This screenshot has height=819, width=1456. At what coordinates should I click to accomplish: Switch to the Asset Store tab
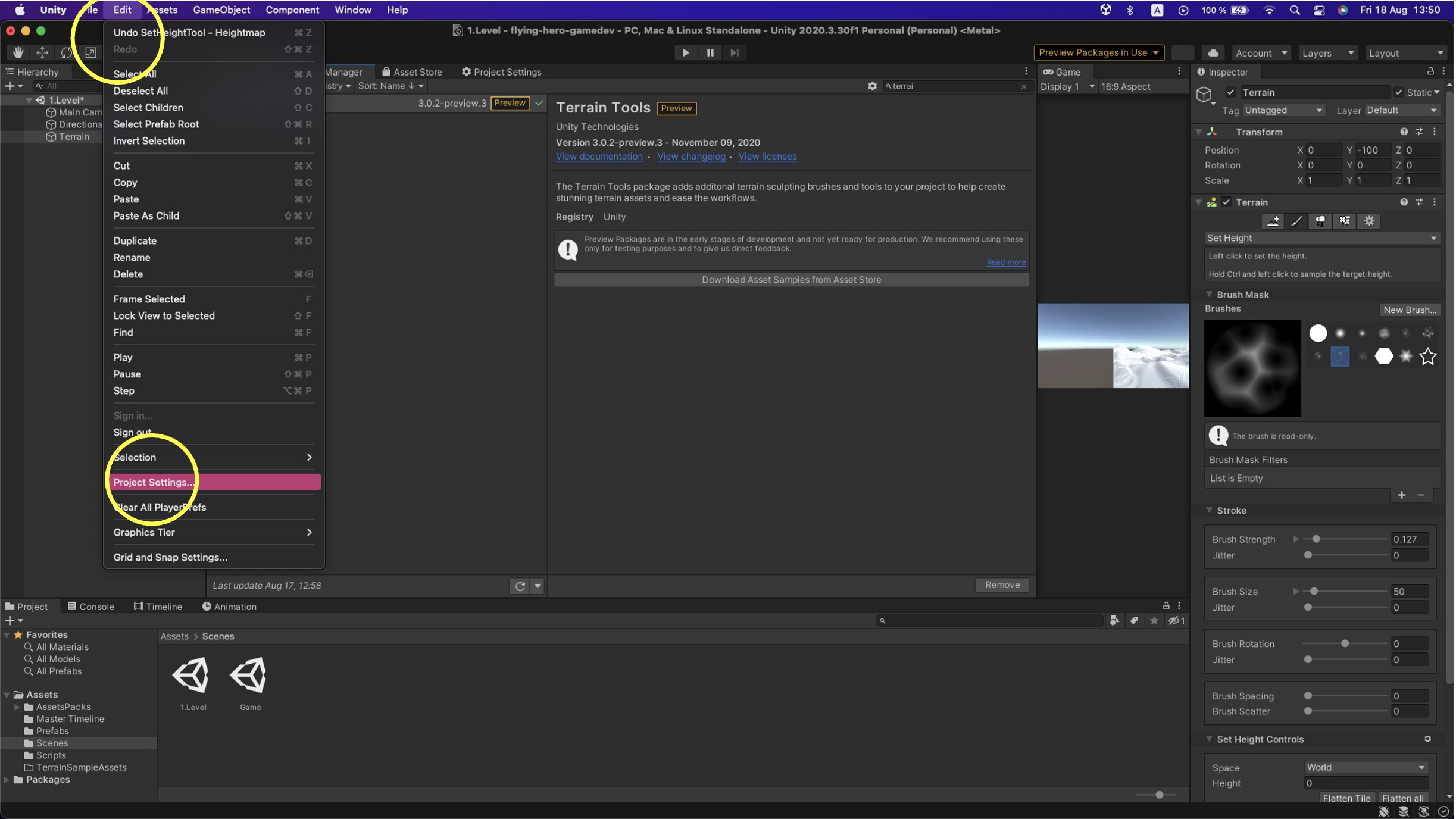(x=412, y=72)
